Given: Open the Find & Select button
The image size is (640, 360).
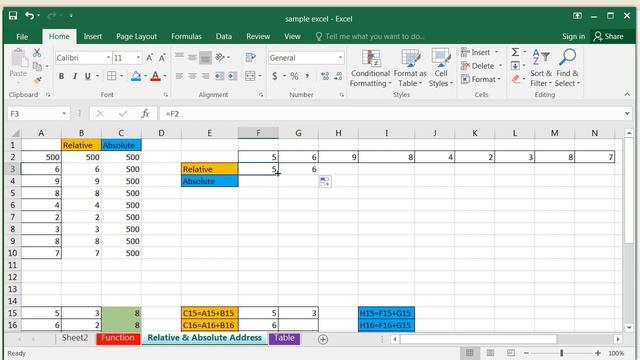Looking at the screenshot, I should click(567, 68).
